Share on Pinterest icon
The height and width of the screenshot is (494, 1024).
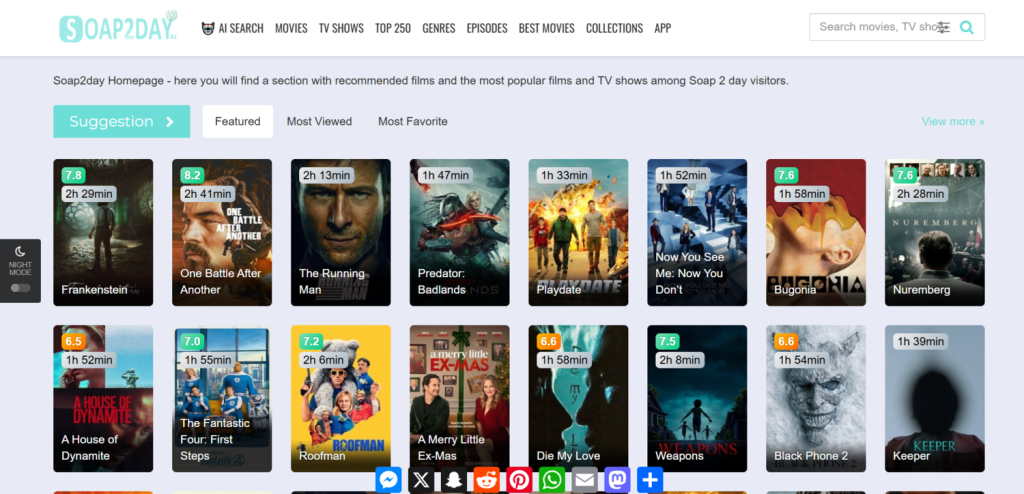(x=519, y=480)
